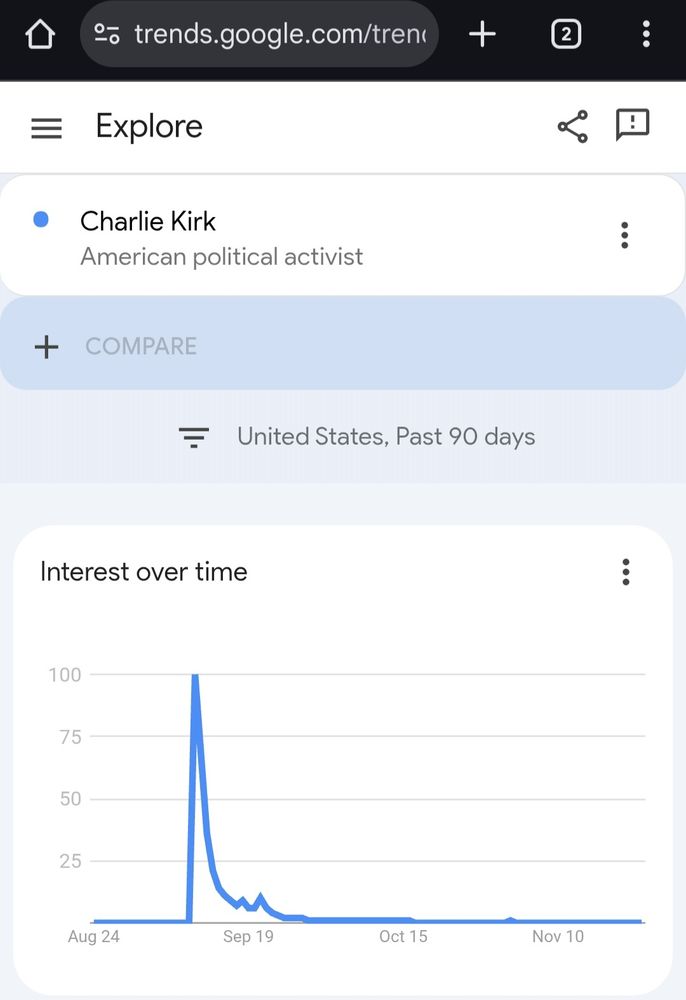Open options for the Charlie Kirk search term
The image size is (686, 1000).
(x=624, y=235)
